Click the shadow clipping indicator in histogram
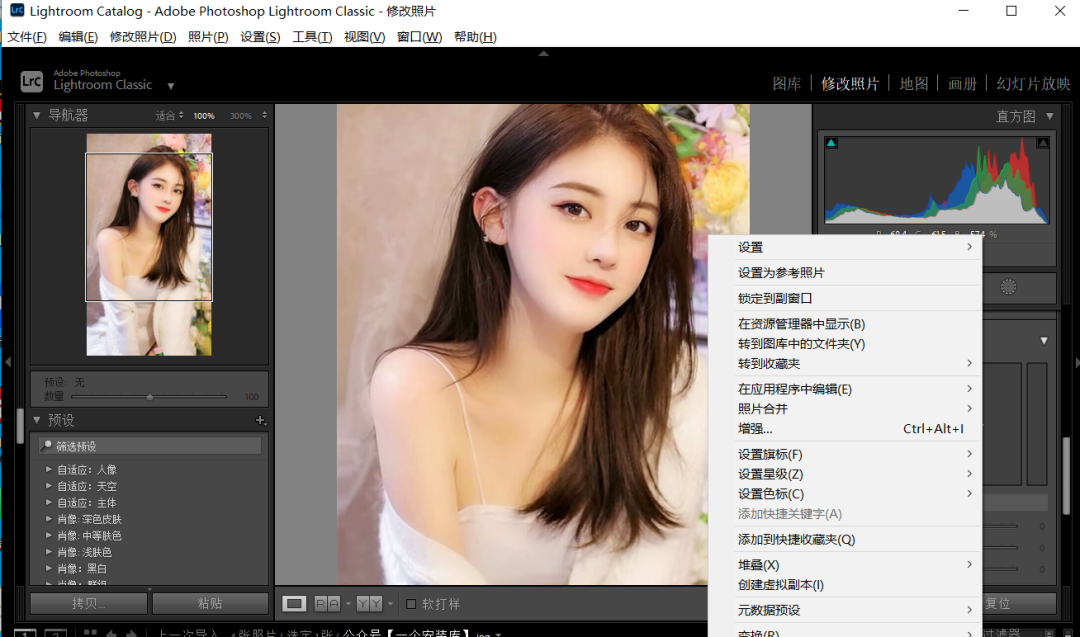Viewport: 1080px width, 637px height. click(831, 143)
